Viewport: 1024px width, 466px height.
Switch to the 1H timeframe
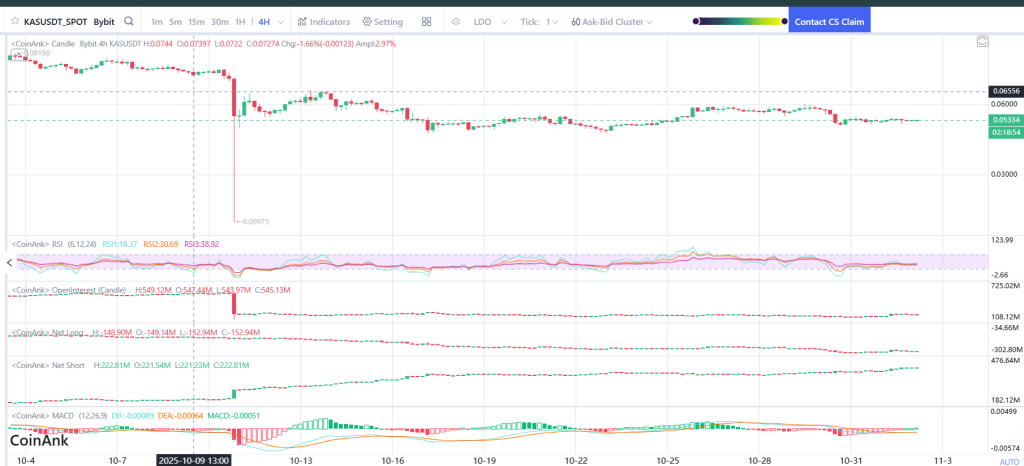coord(240,21)
